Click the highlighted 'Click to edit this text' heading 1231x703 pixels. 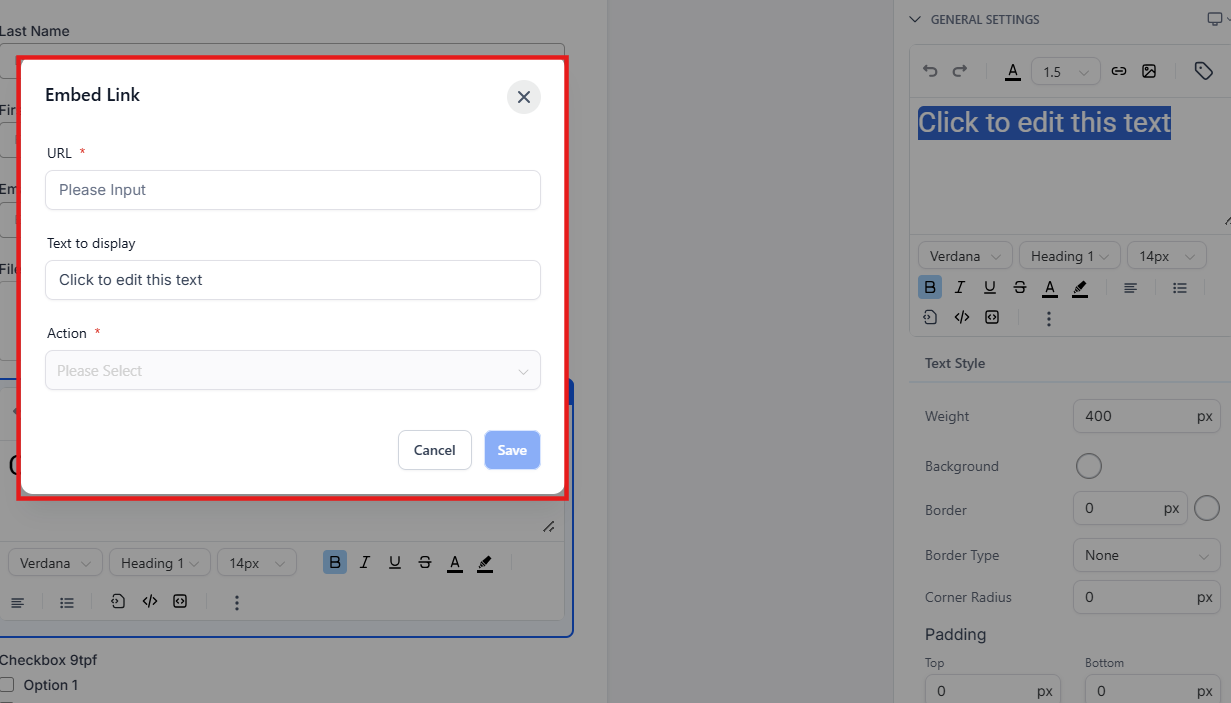pyautogui.click(x=1044, y=122)
